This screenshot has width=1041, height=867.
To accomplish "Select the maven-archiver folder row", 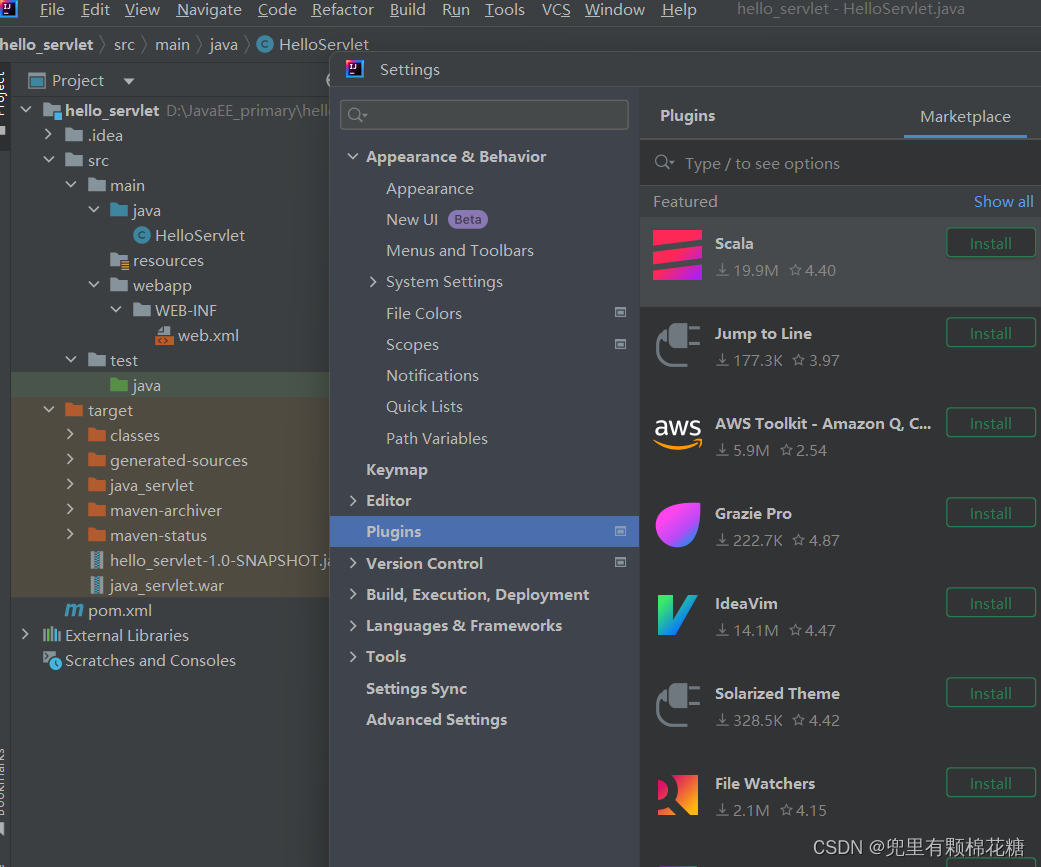I will (170, 511).
